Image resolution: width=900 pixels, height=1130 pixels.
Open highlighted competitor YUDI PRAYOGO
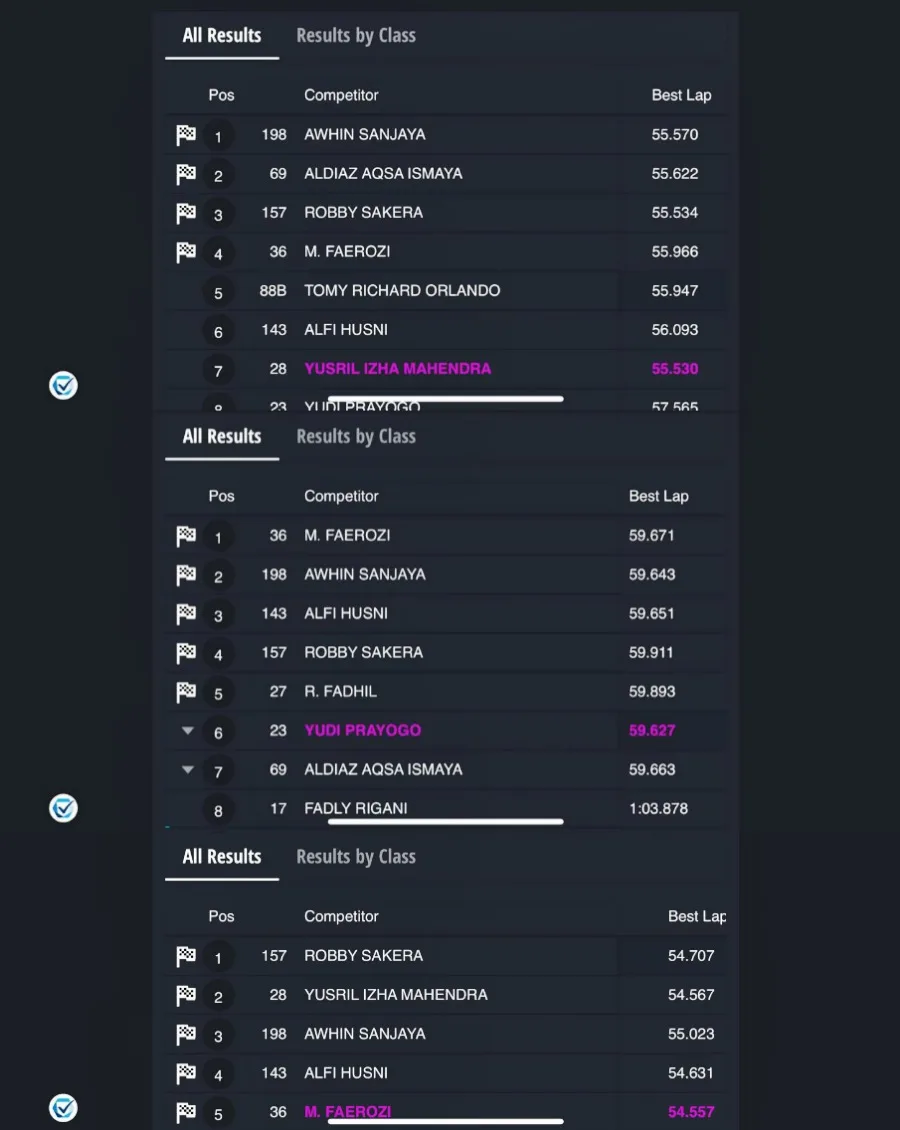click(x=362, y=731)
